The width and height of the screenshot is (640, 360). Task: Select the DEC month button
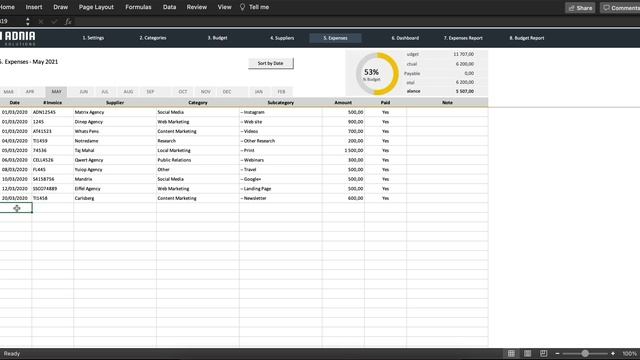[227, 92]
